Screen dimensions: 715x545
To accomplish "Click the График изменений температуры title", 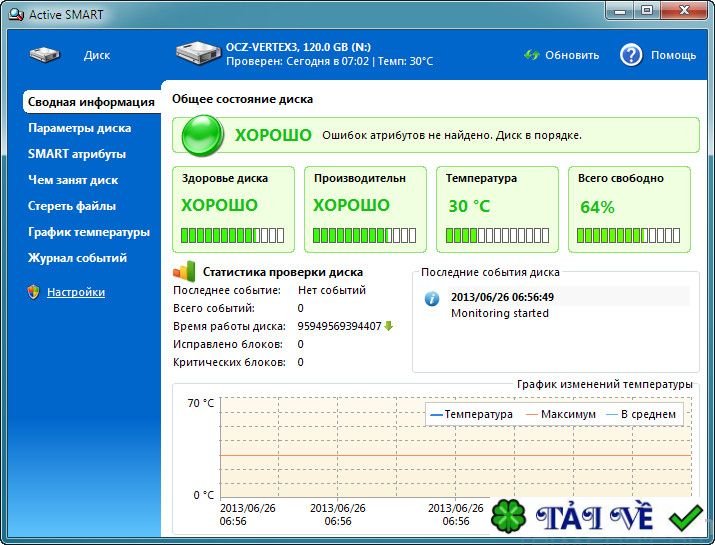I will [605, 384].
